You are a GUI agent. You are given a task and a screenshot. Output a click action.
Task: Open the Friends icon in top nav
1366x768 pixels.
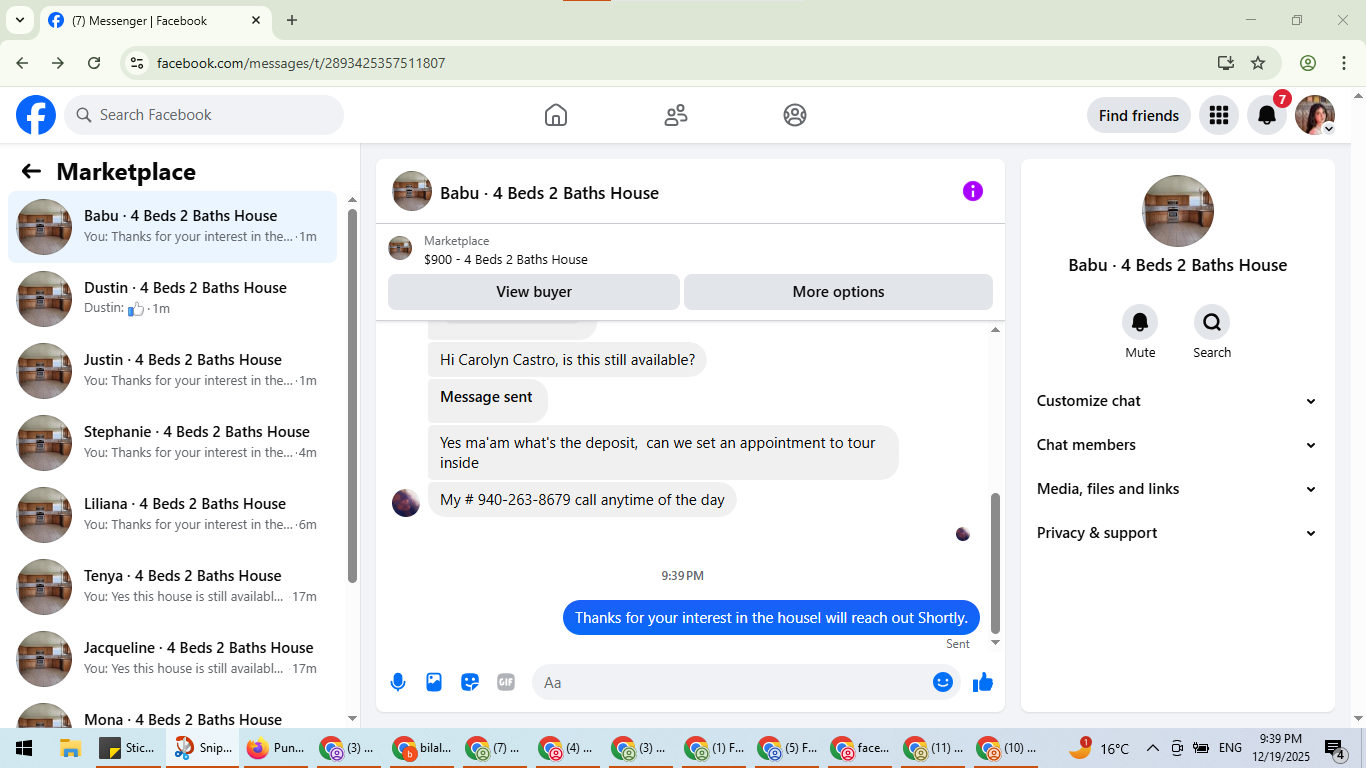[676, 115]
